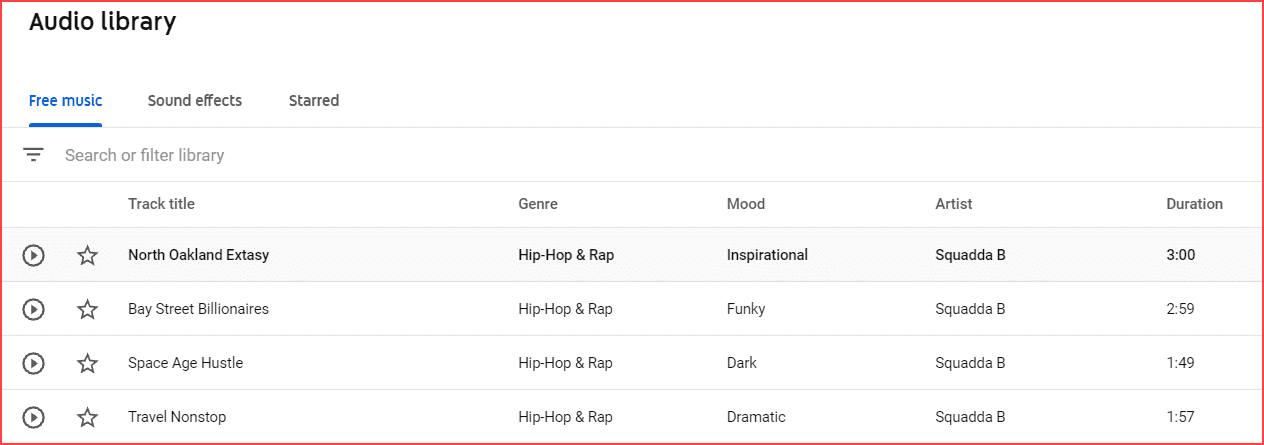Play the Travel Nonstop track
This screenshot has height=445, width=1264.
coord(34,417)
